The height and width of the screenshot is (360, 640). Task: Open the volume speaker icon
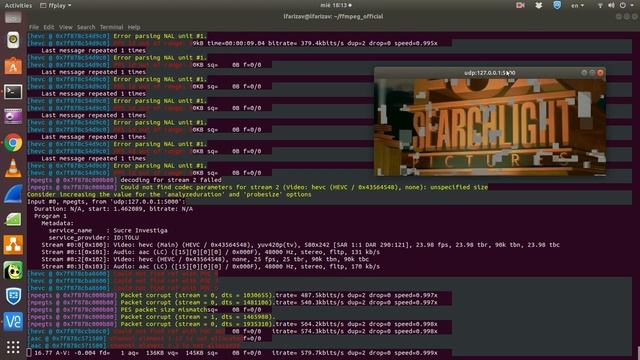click(611, 6)
